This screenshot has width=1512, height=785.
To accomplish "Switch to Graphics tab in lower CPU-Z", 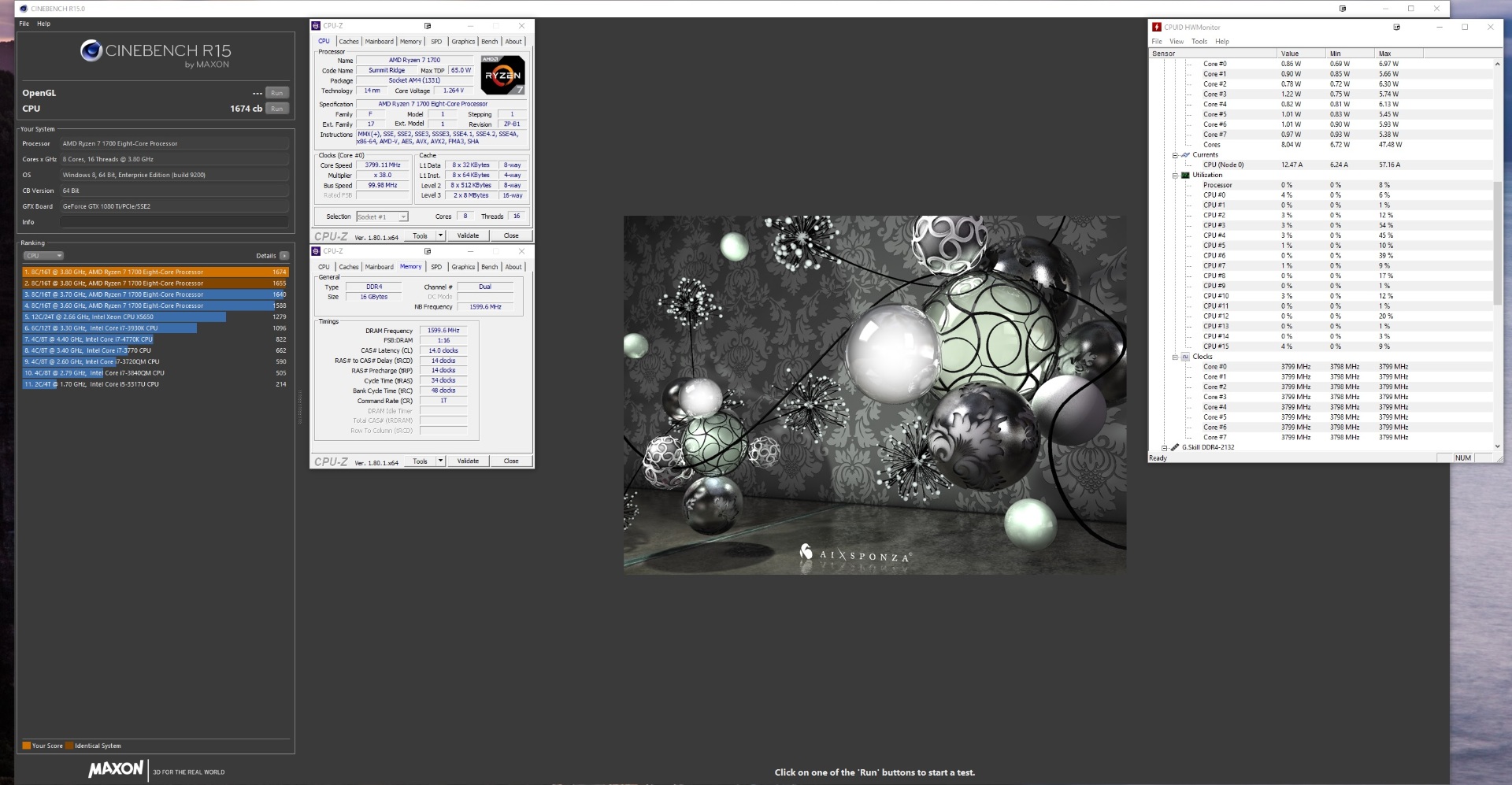I will point(463,267).
